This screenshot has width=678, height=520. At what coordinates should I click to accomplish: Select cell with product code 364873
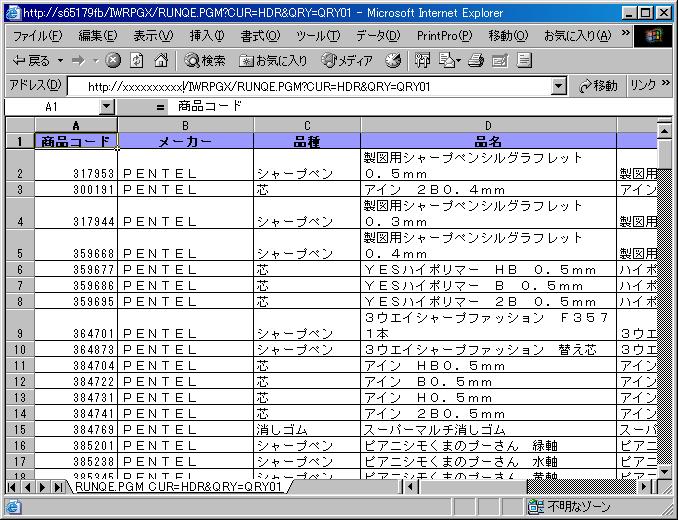76,349
